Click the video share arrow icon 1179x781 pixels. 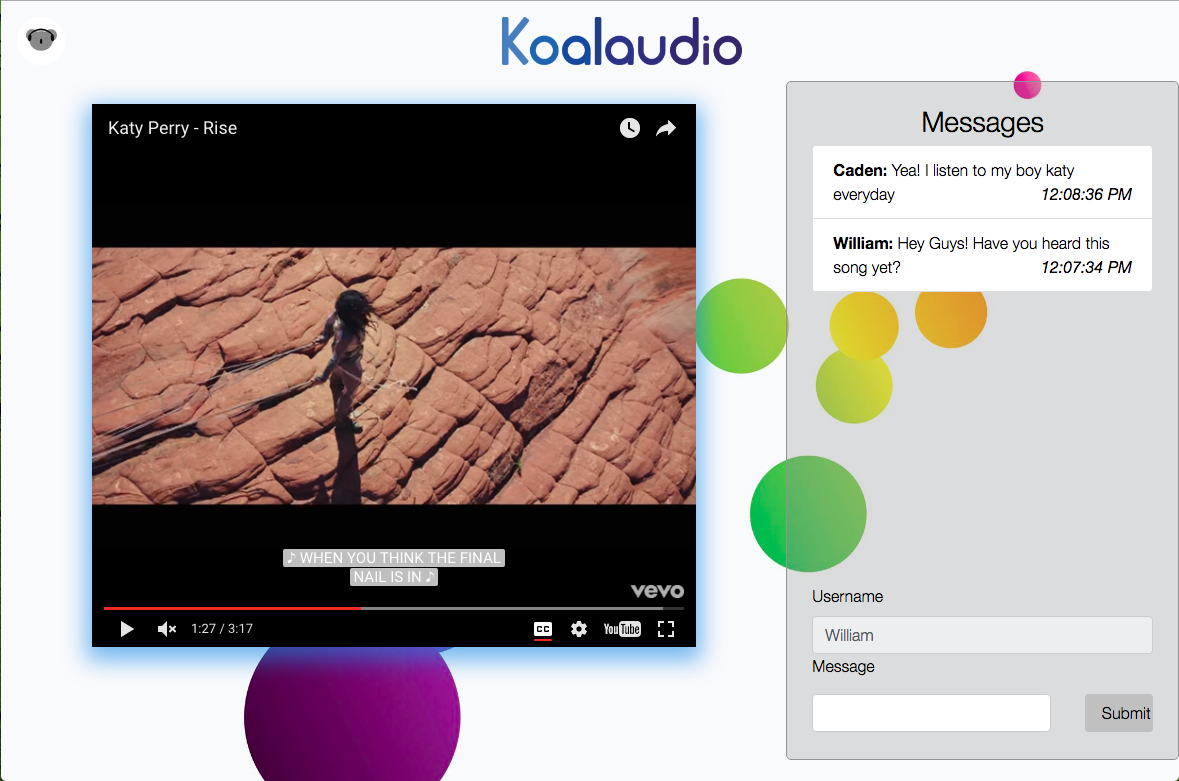[x=666, y=129]
